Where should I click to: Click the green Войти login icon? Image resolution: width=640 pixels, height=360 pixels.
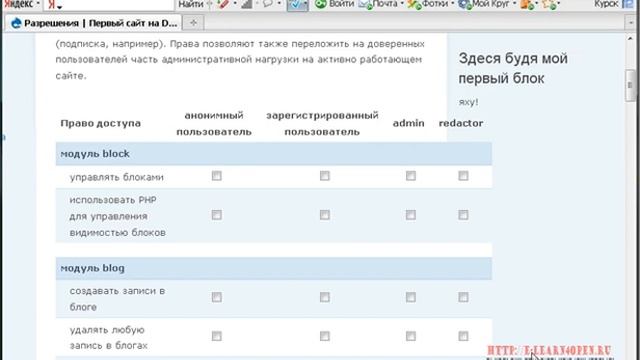(x=321, y=4)
